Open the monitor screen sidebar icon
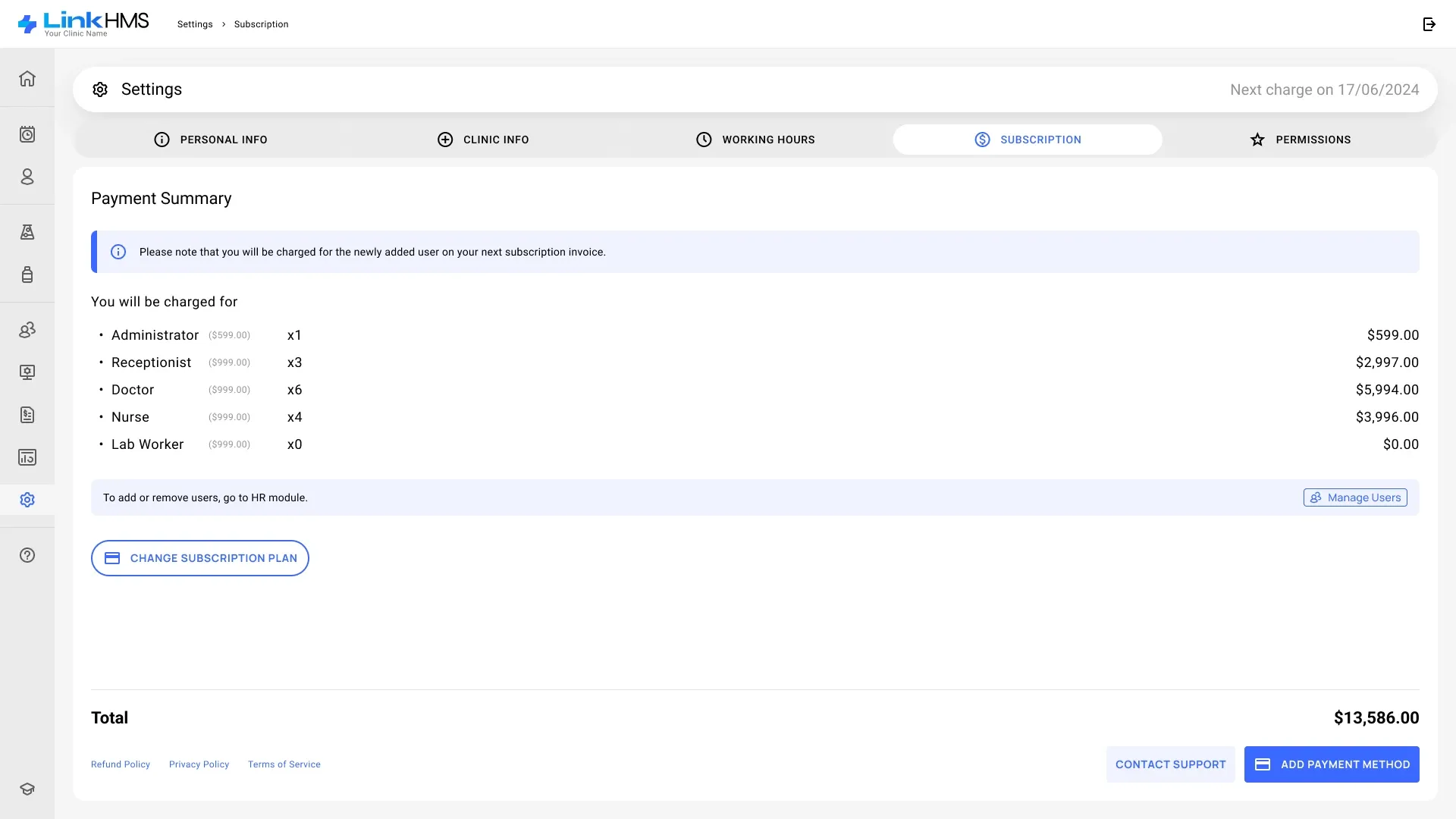This screenshot has width=1456, height=819. (x=27, y=372)
